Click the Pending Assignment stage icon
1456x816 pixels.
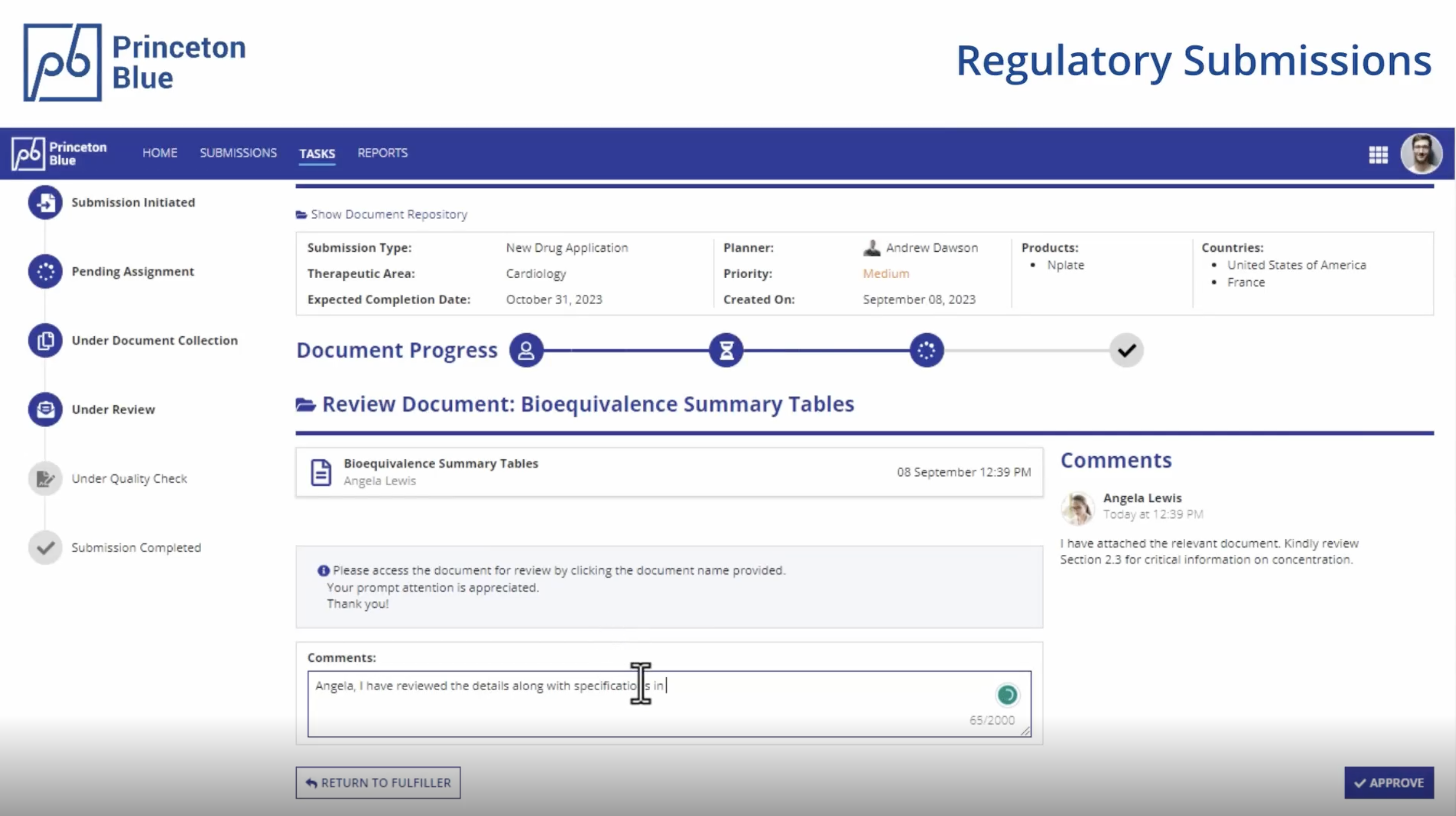tap(45, 271)
